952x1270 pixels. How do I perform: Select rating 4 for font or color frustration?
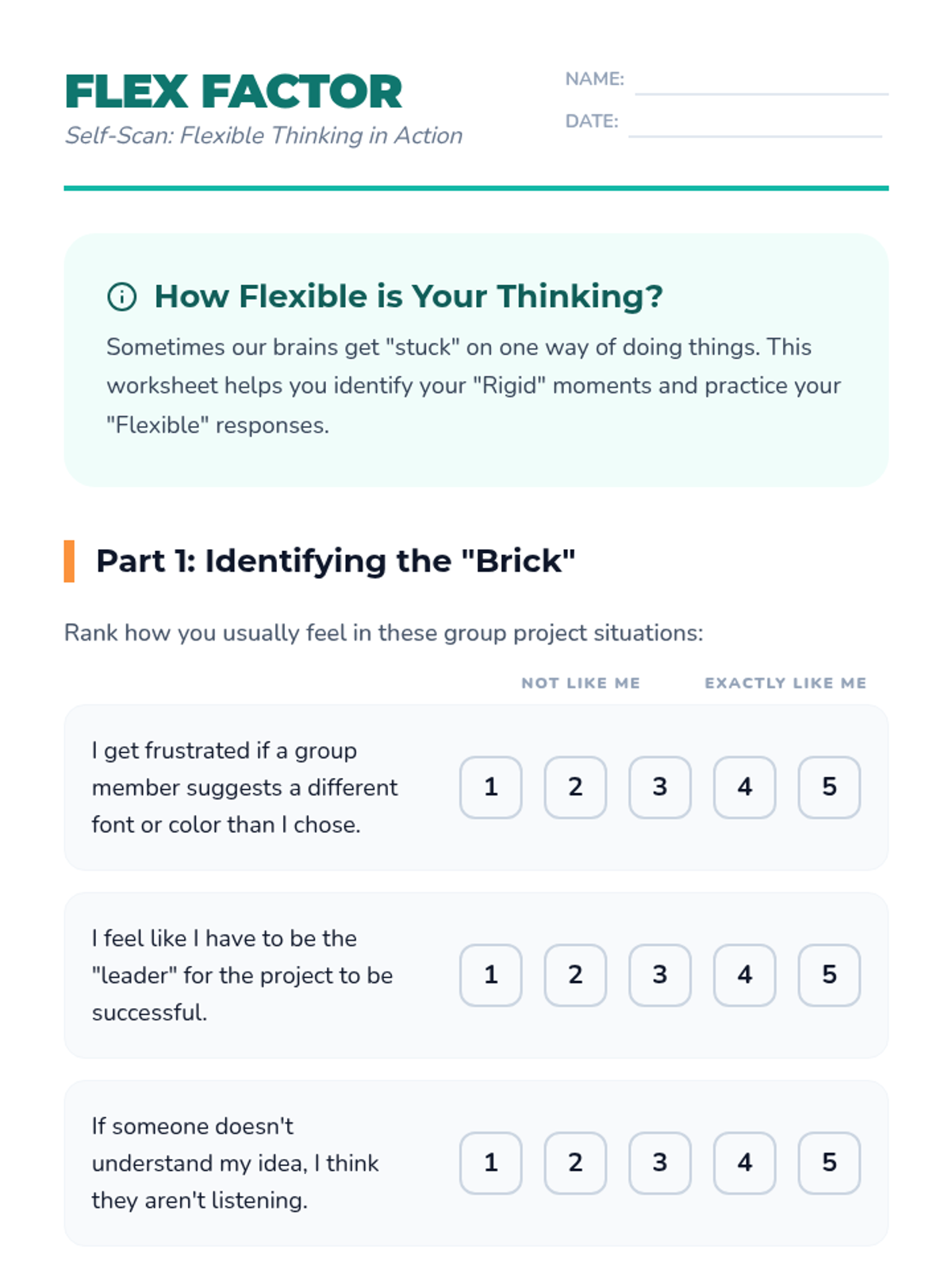[x=744, y=787]
